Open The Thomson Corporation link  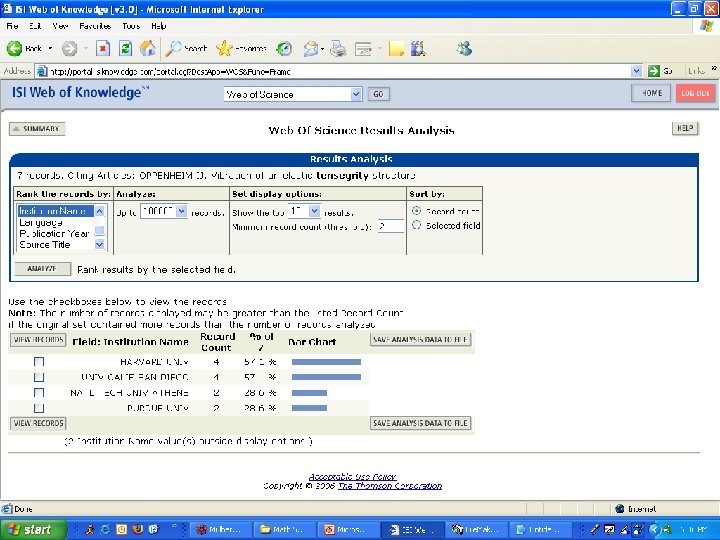(390, 486)
